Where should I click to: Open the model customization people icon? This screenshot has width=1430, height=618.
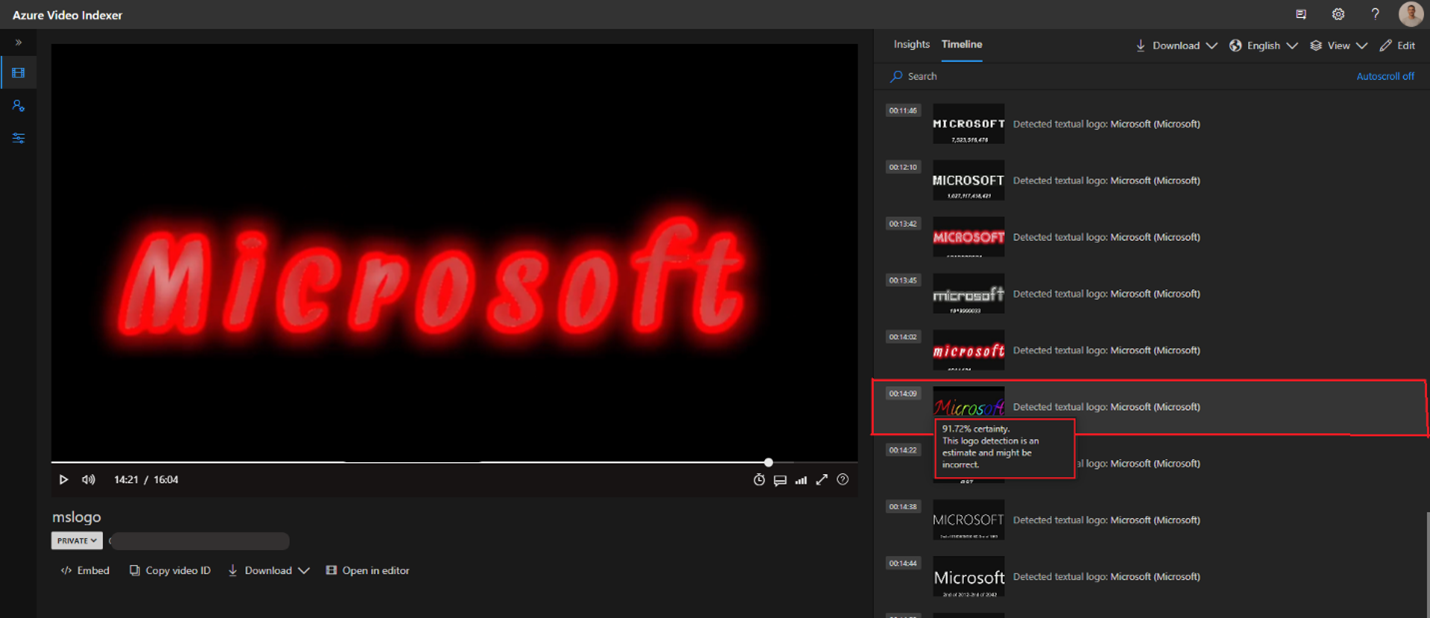click(18, 105)
